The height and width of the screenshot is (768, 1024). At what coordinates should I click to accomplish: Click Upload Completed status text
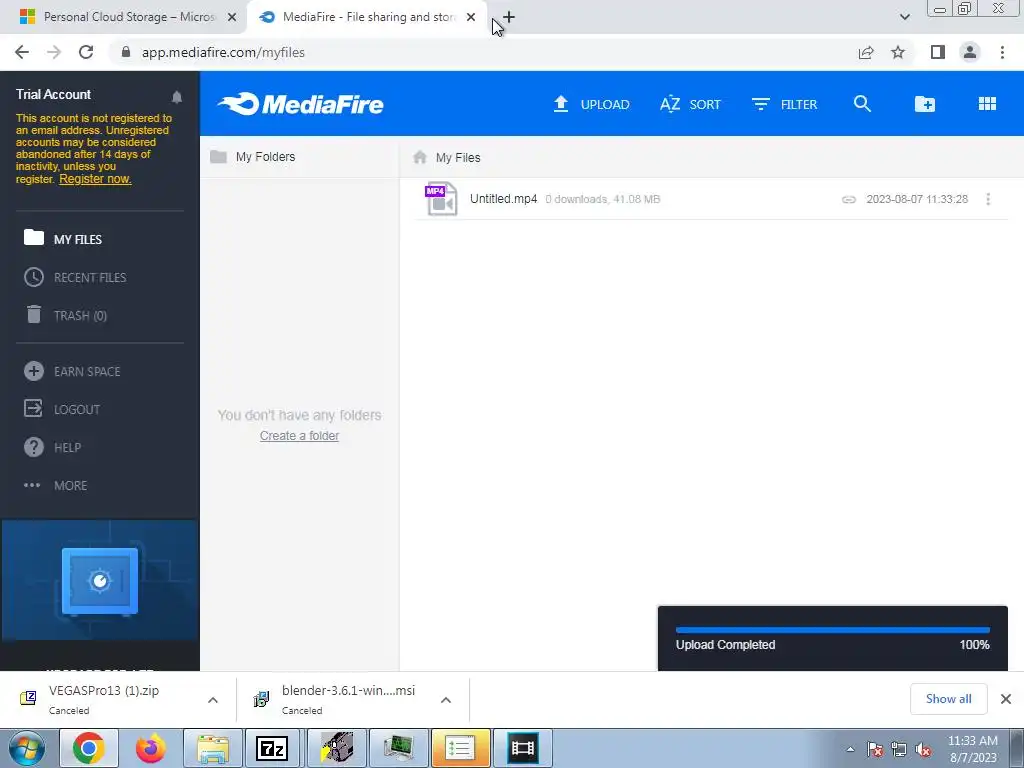(726, 645)
